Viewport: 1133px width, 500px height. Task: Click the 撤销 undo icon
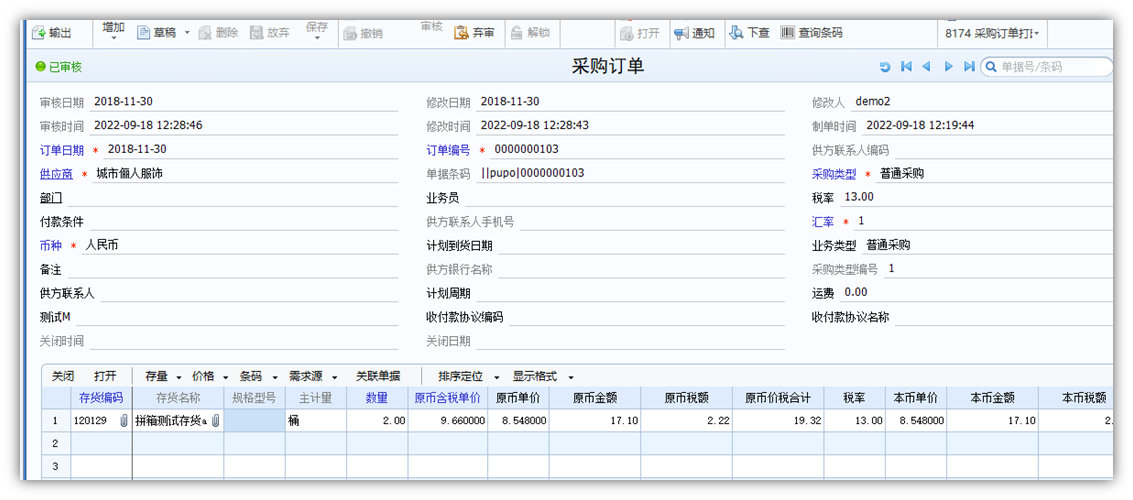coord(350,33)
